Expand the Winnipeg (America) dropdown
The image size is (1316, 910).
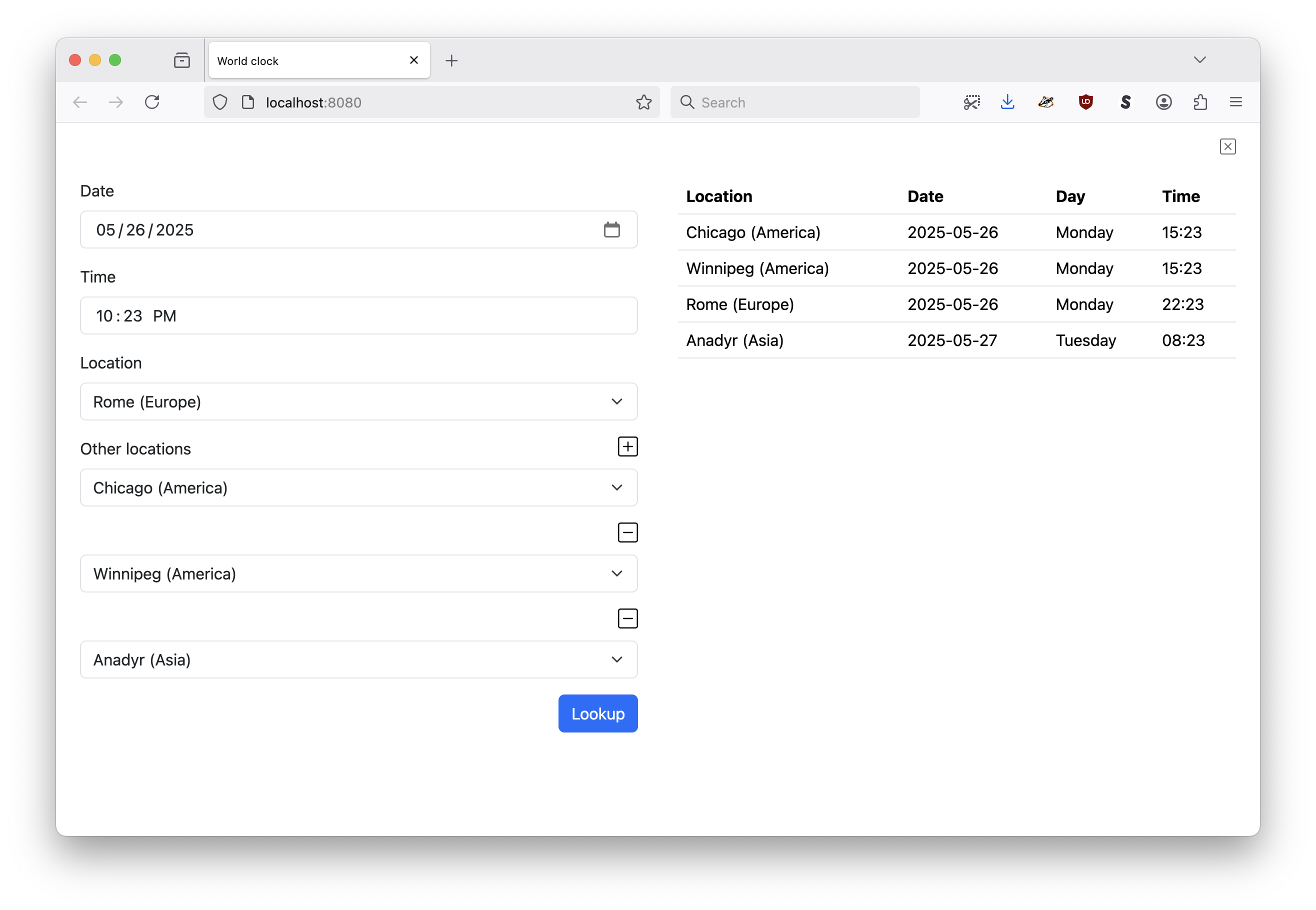click(x=358, y=573)
